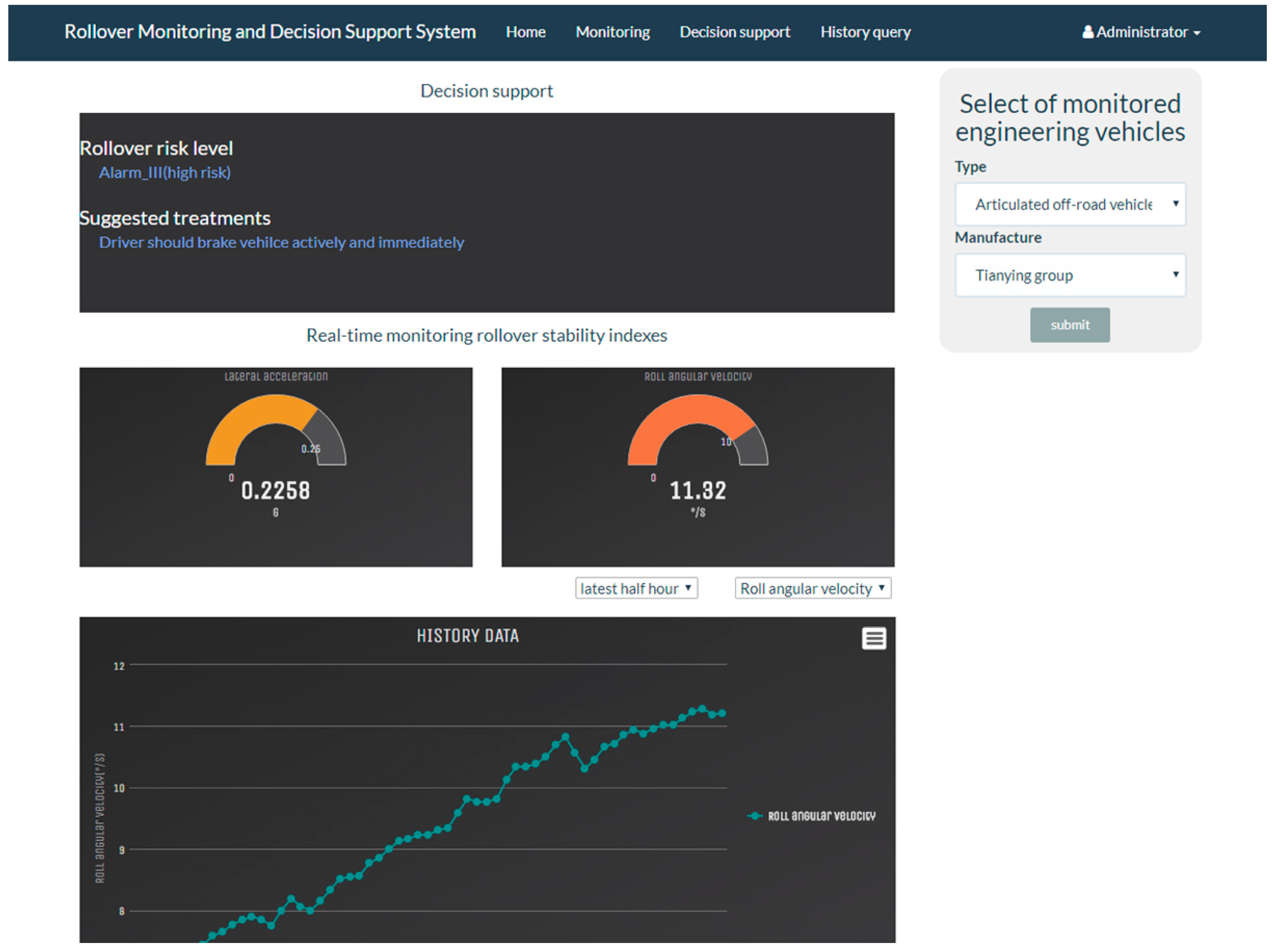
Task: Click the HISTORY DATA chart title
Action: pos(468,636)
